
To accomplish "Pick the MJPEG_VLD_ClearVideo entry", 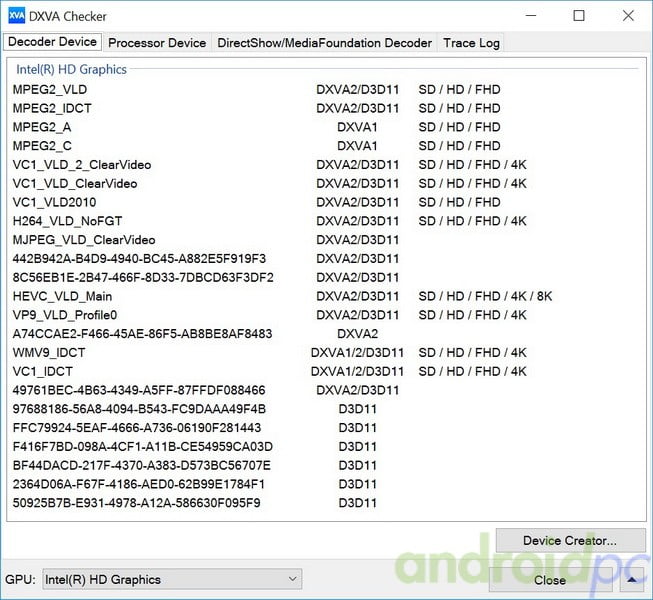I will (84, 240).
